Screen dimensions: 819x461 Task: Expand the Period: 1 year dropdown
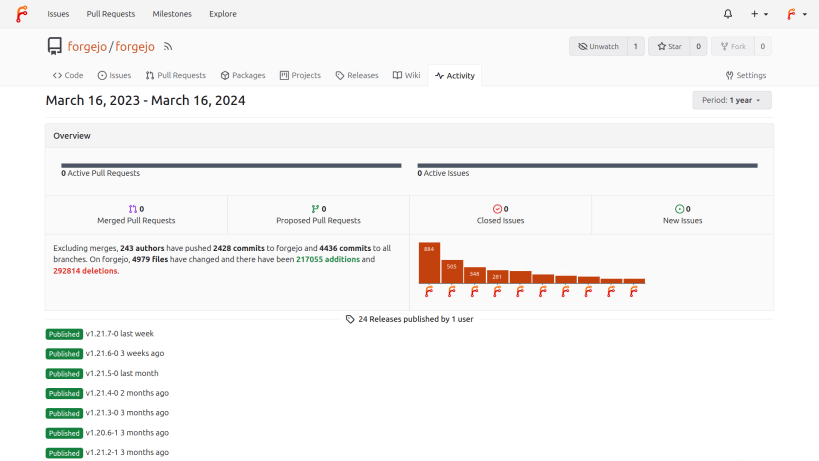(x=732, y=100)
